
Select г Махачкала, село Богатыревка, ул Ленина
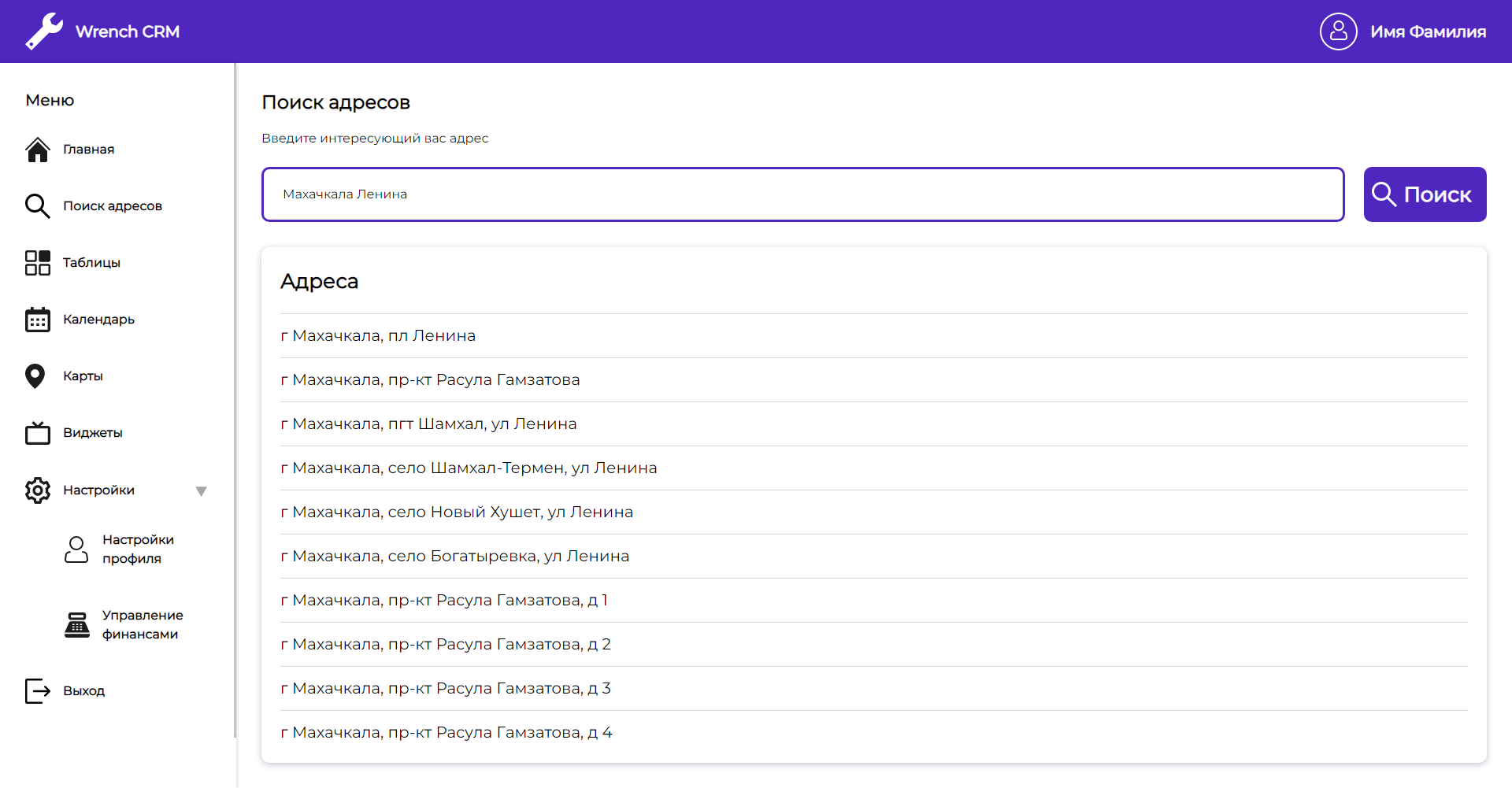pyautogui.click(x=455, y=556)
